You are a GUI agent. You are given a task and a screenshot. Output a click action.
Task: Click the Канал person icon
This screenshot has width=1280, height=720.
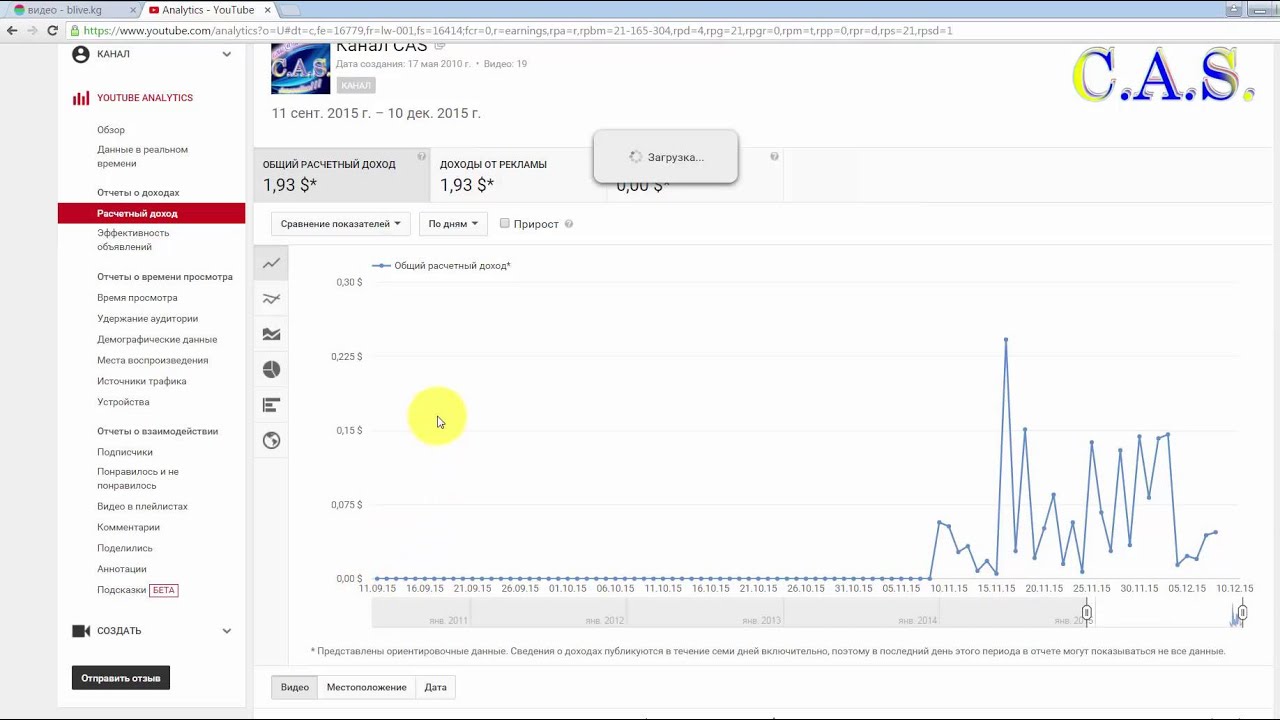click(x=81, y=54)
